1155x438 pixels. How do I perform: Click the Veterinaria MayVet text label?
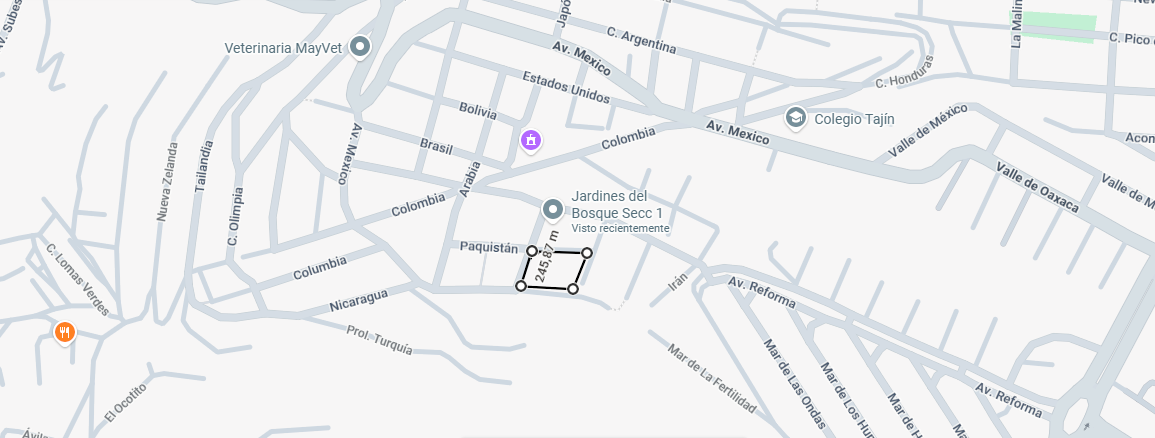click(283, 48)
